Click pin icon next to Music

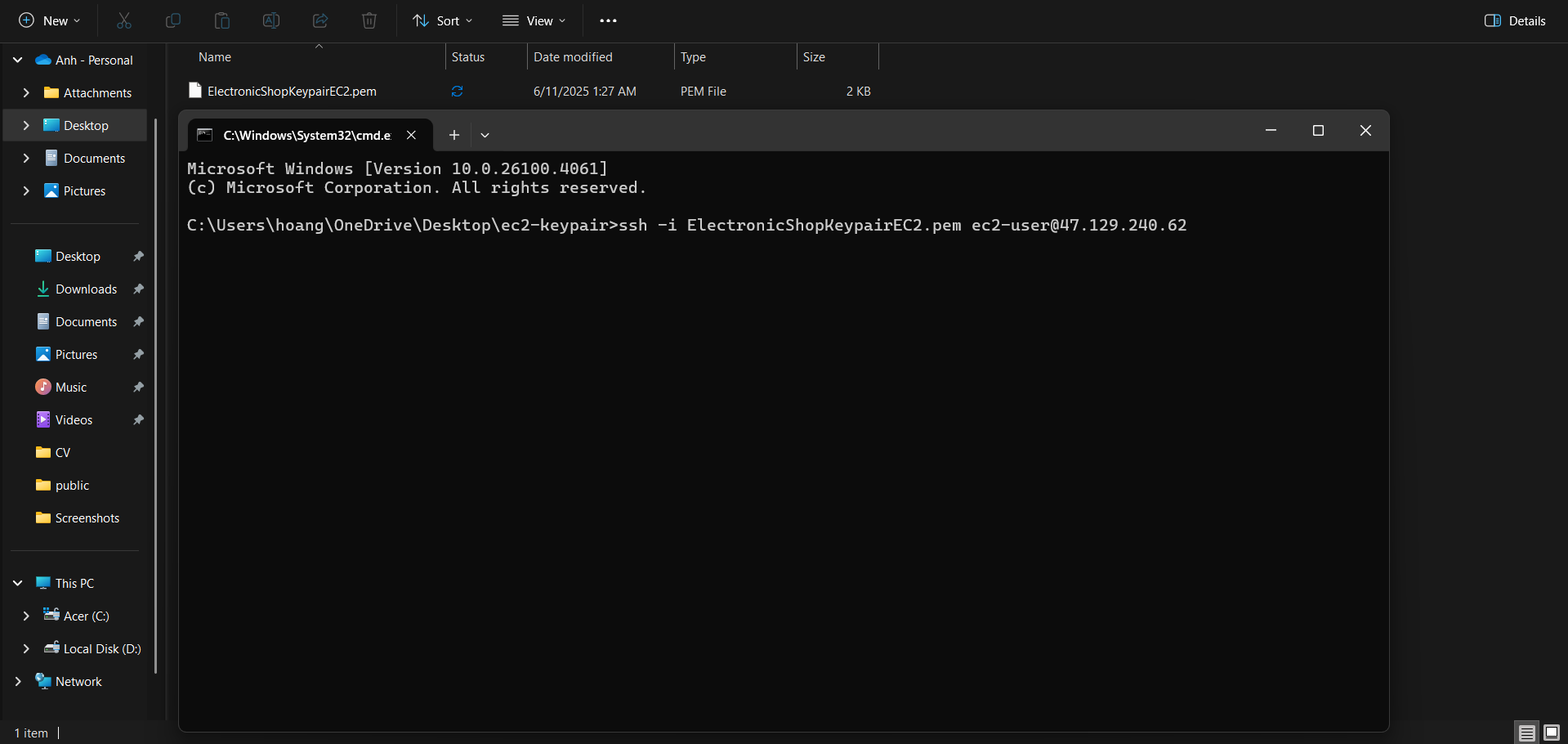[x=139, y=387]
